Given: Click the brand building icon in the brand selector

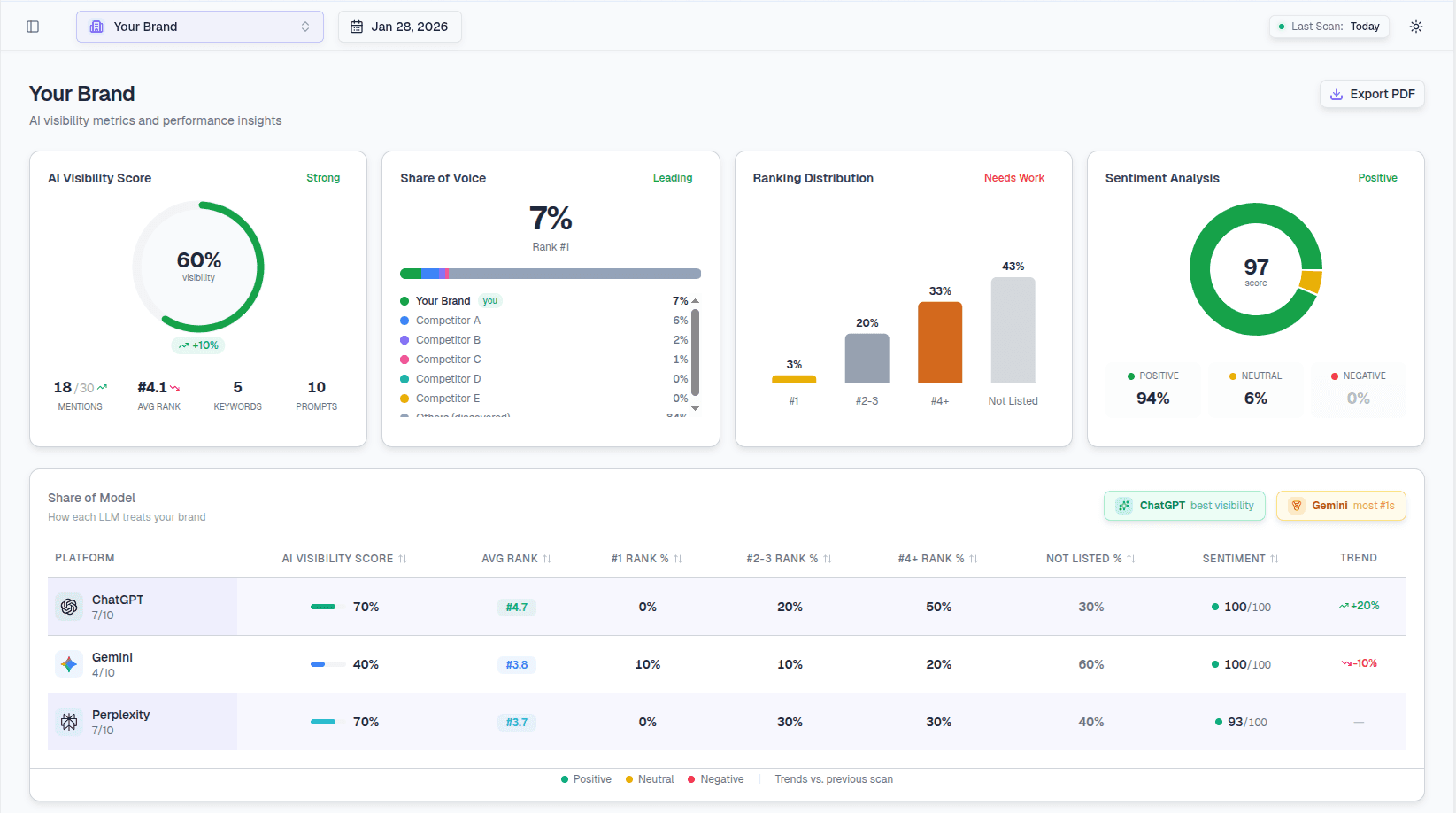Looking at the screenshot, I should pyautogui.click(x=96, y=27).
